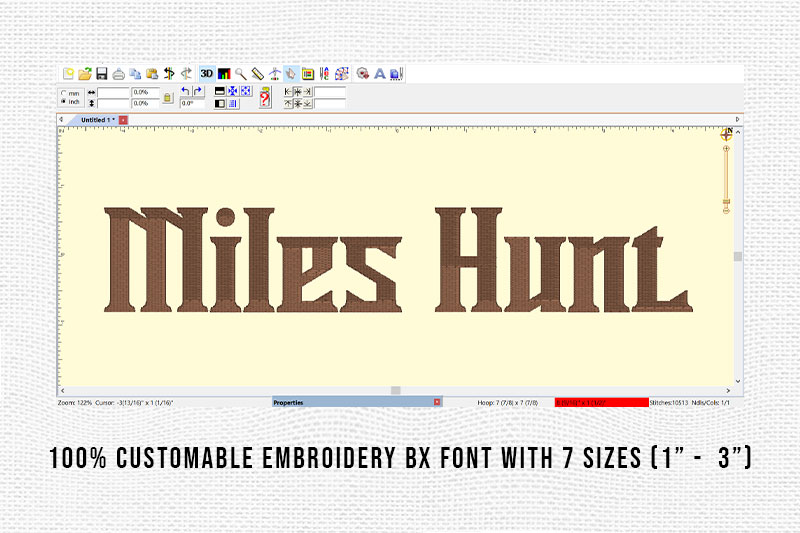Click the fit design to hoop icon
This screenshot has width=800, height=533.
[x=246, y=91]
